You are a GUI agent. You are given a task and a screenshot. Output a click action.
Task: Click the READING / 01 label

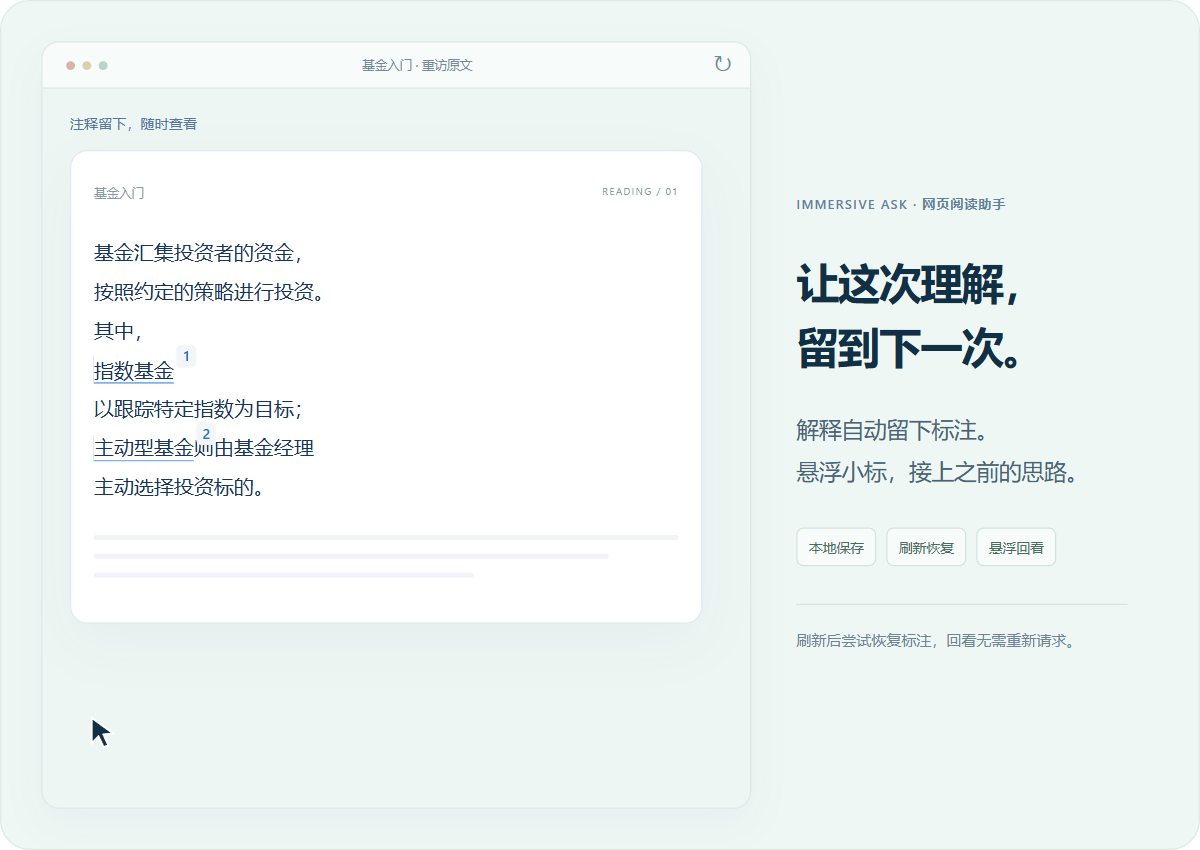640,192
